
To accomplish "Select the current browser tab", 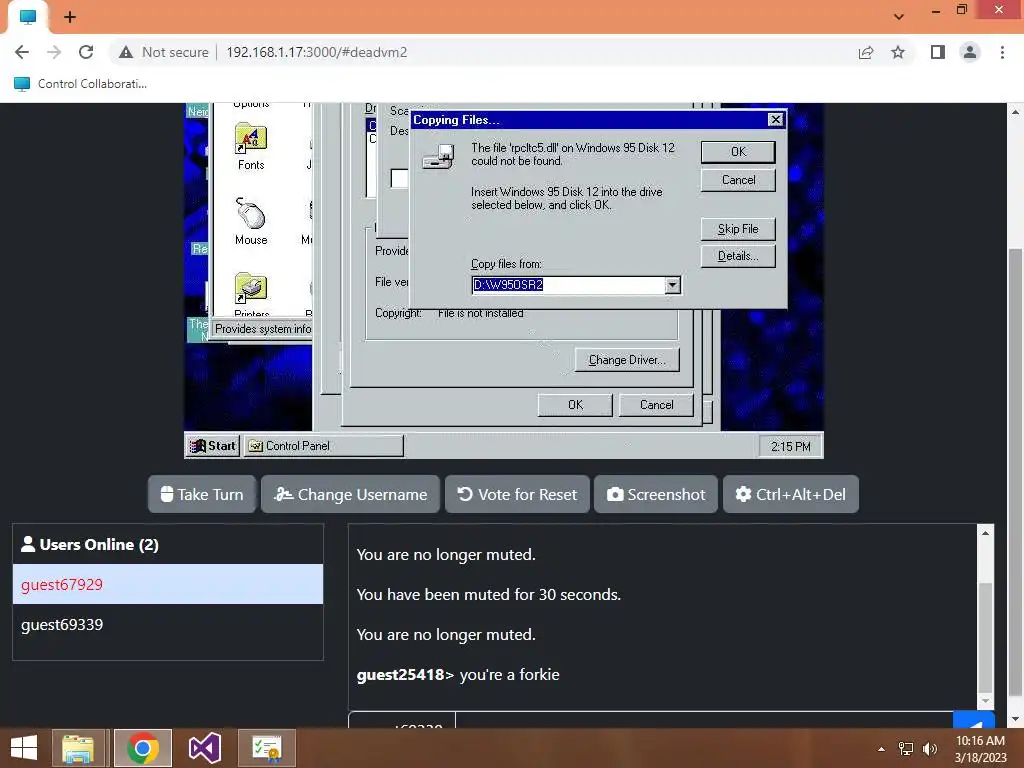I will [28, 17].
